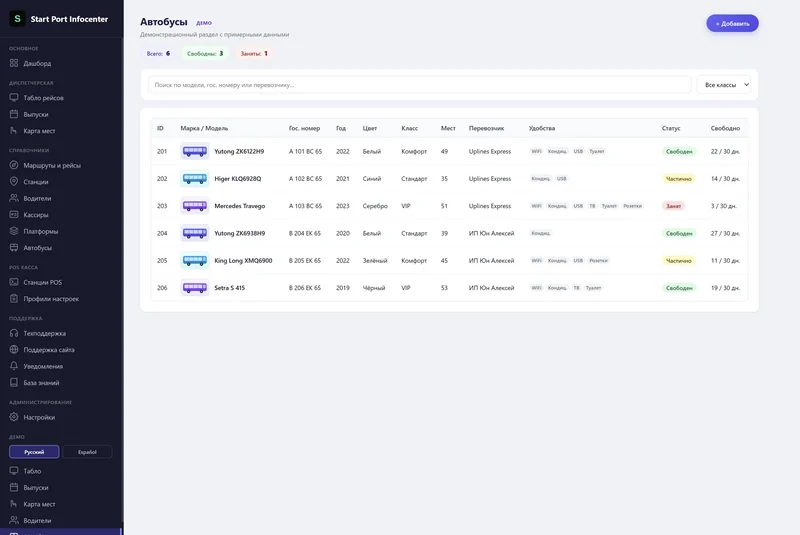800x535 pixels.
Task: Click the Свободны: 3 filter chip
Action: 205,54
